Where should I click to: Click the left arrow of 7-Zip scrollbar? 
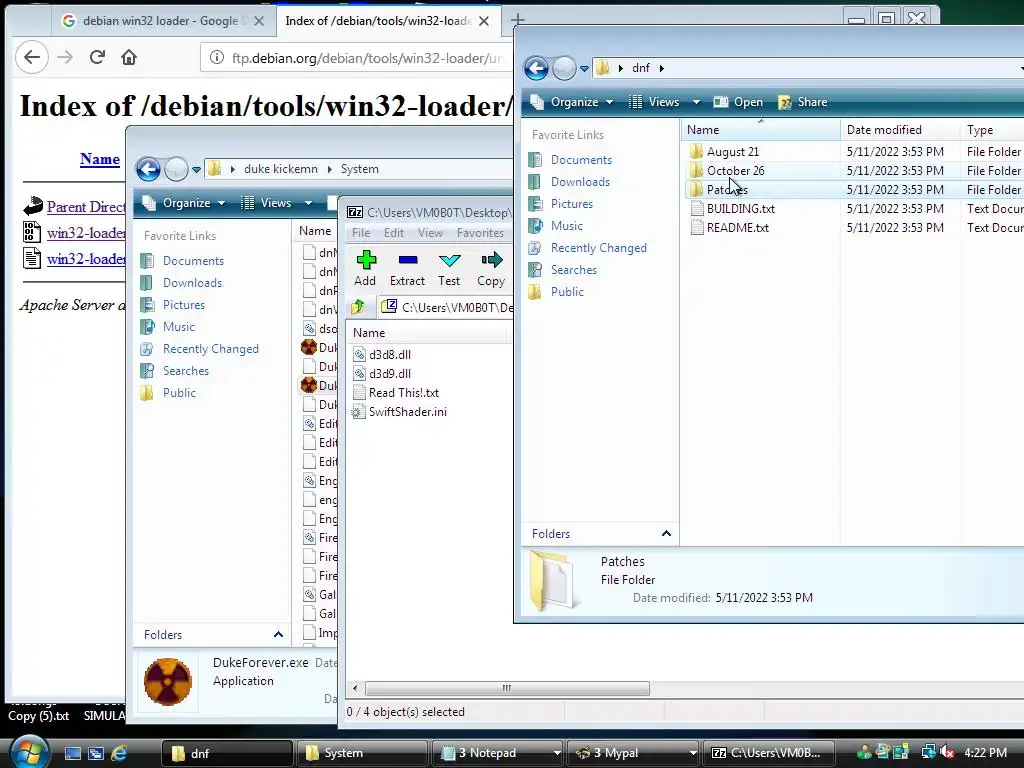(x=355, y=688)
